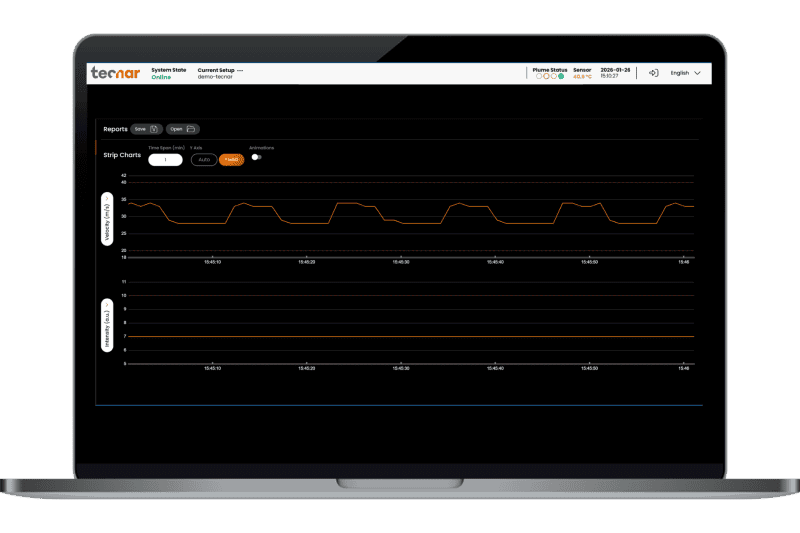This screenshot has height=533, width=800.
Task: Toggle the Animations switch
Action: tap(256, 157)
